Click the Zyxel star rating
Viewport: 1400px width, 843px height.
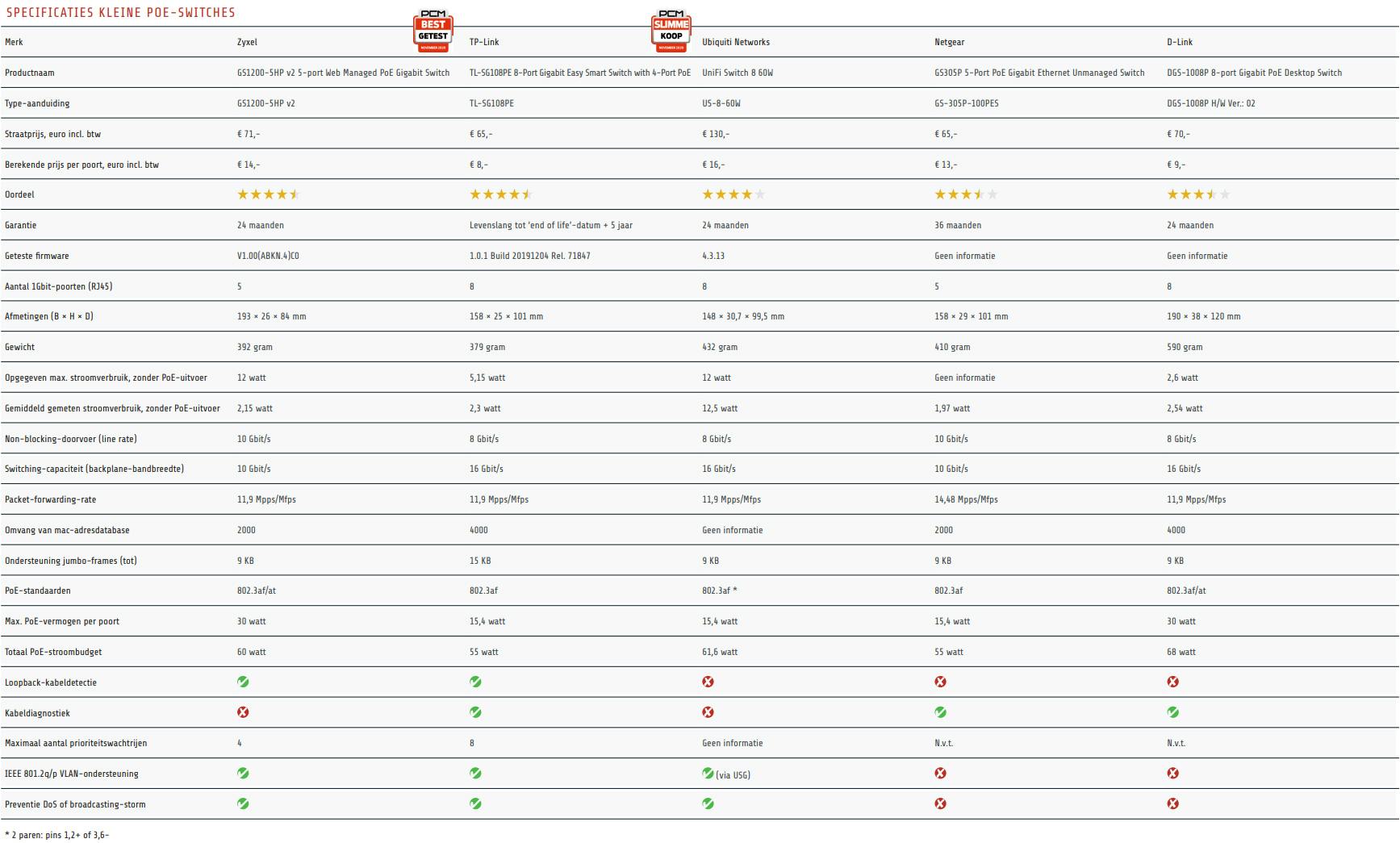pos(268,194)
